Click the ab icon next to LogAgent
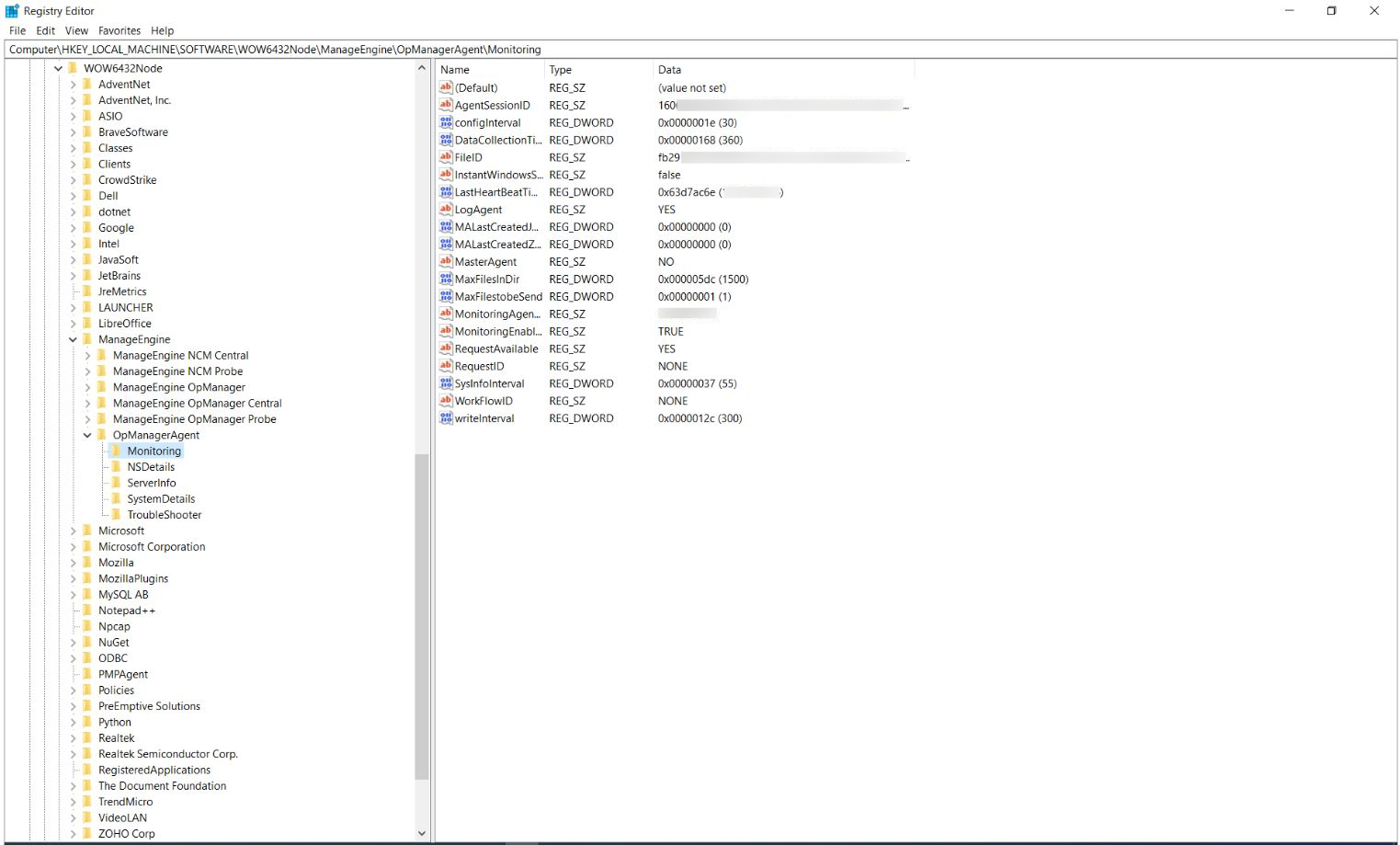 click(446, 210)
